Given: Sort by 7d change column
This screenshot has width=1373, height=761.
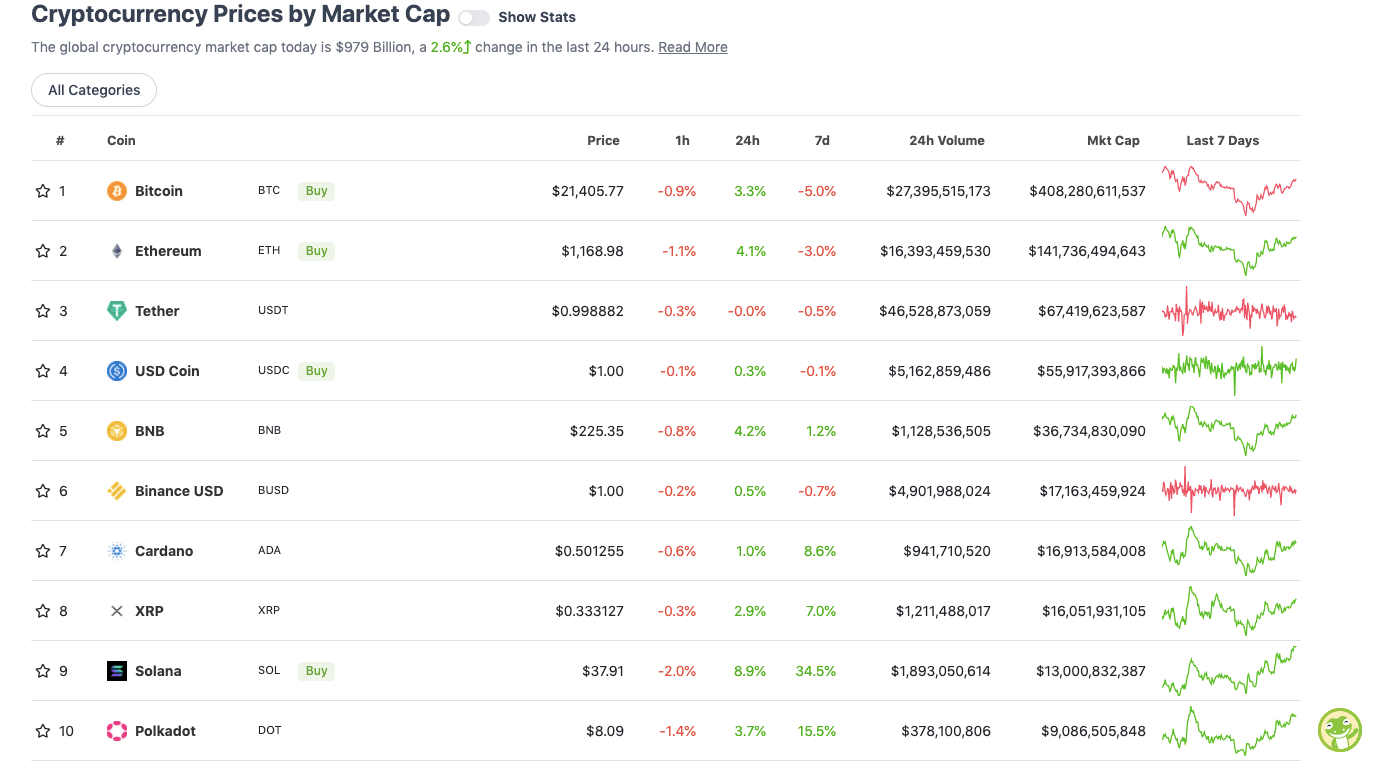Looking at the screenshot, I should point(822,141).
